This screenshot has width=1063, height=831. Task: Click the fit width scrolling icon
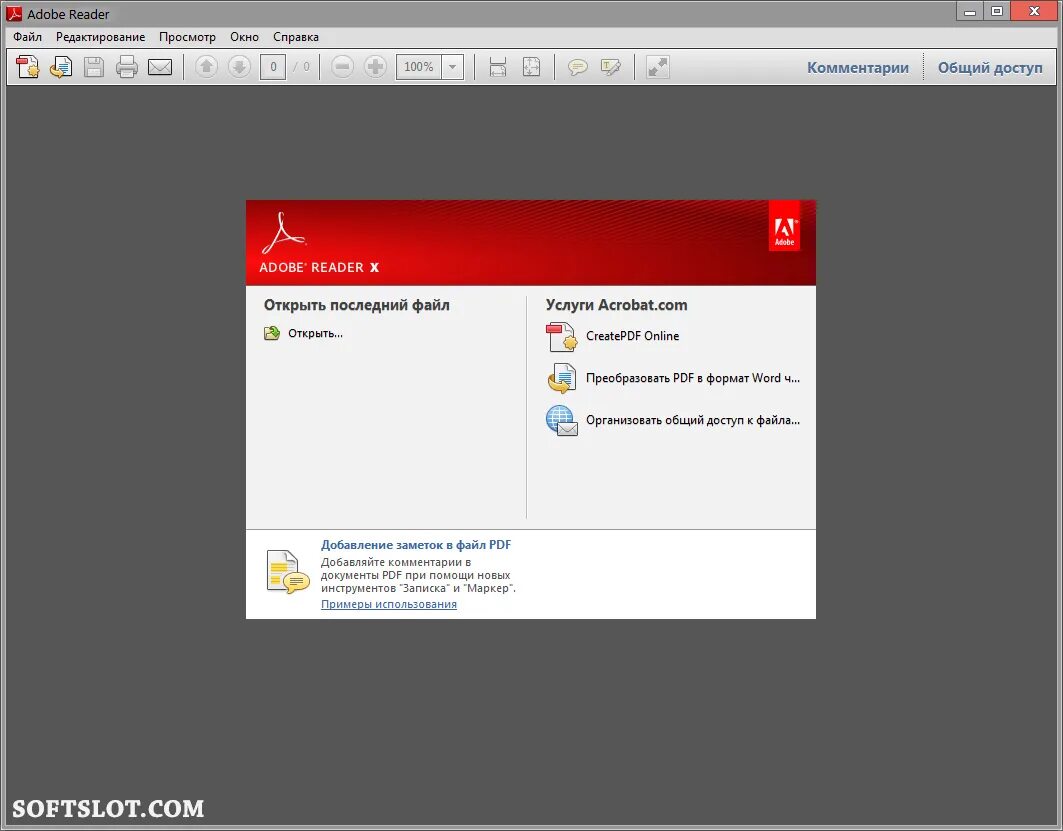498,66
